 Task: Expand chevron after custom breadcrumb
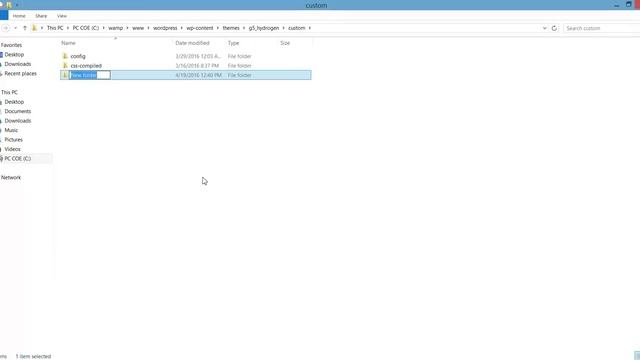click(310, 28)
